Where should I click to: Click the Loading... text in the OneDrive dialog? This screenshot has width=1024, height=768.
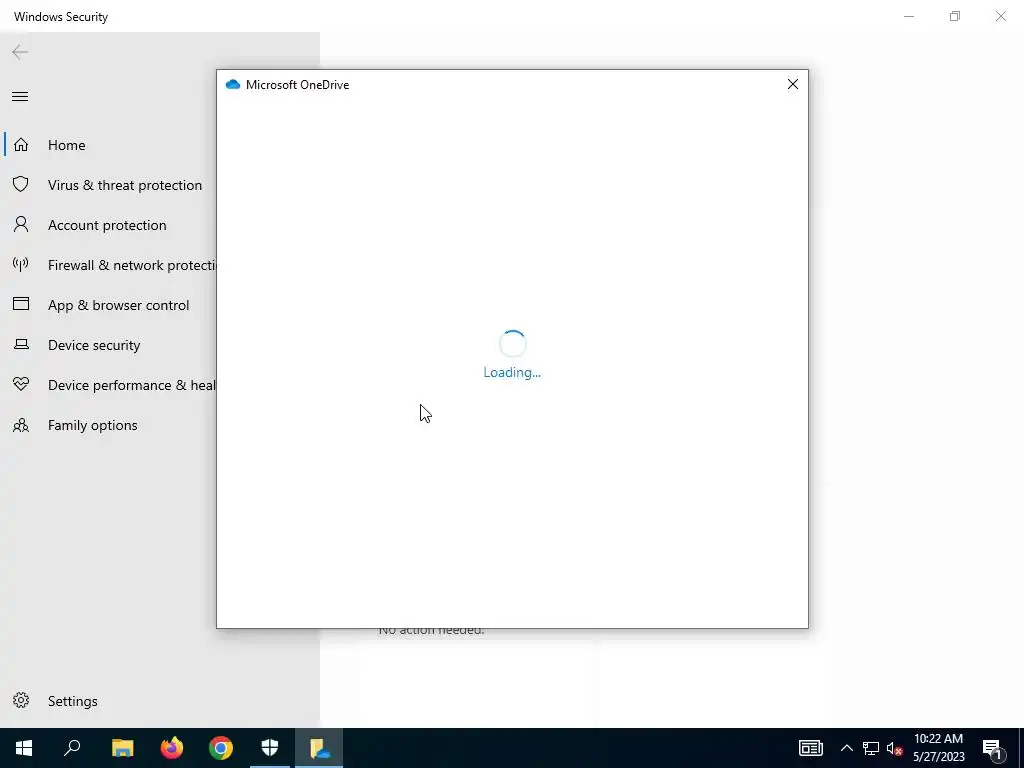pos(512,372)
